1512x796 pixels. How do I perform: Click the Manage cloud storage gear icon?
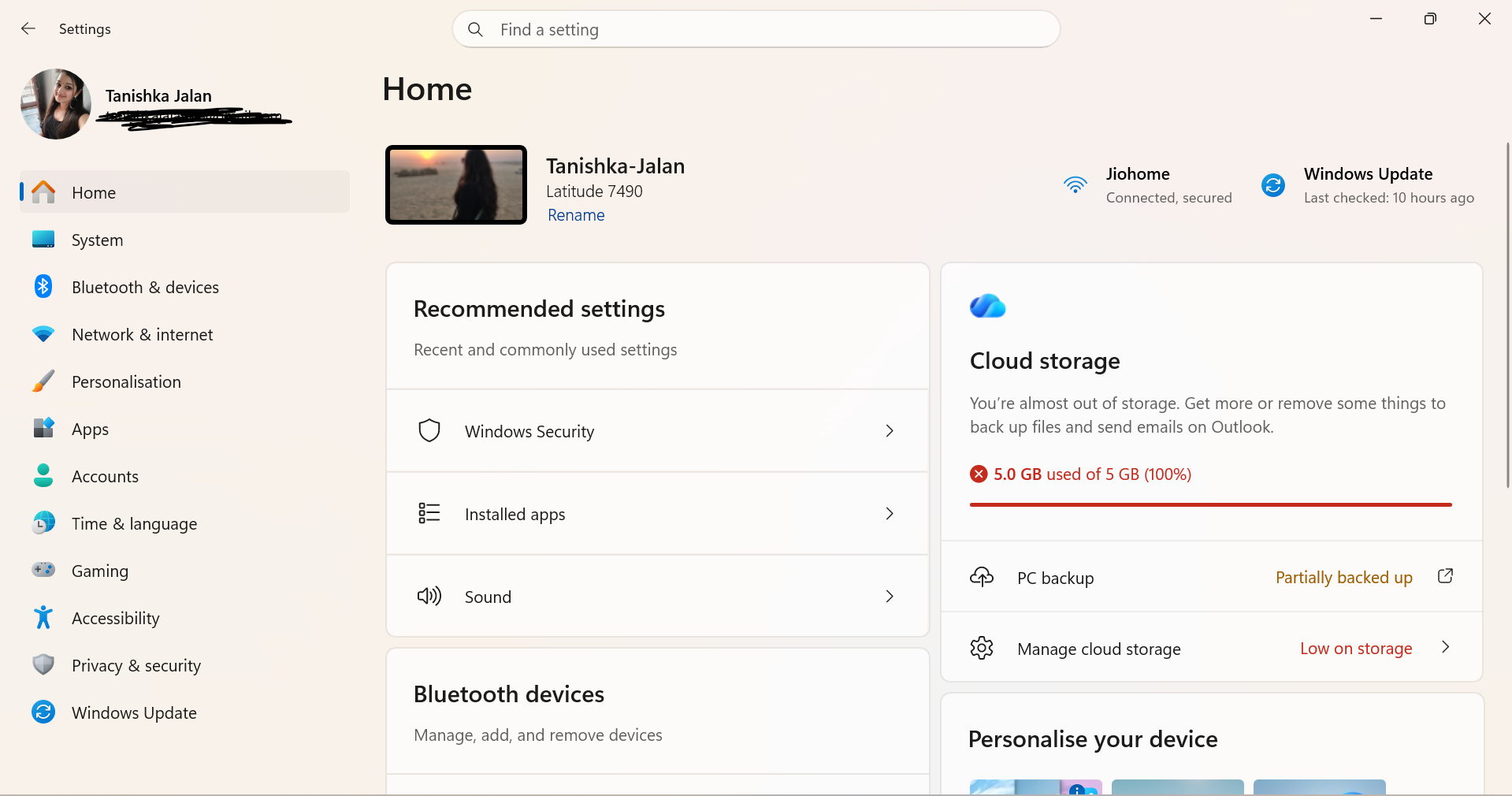(982, 648)
